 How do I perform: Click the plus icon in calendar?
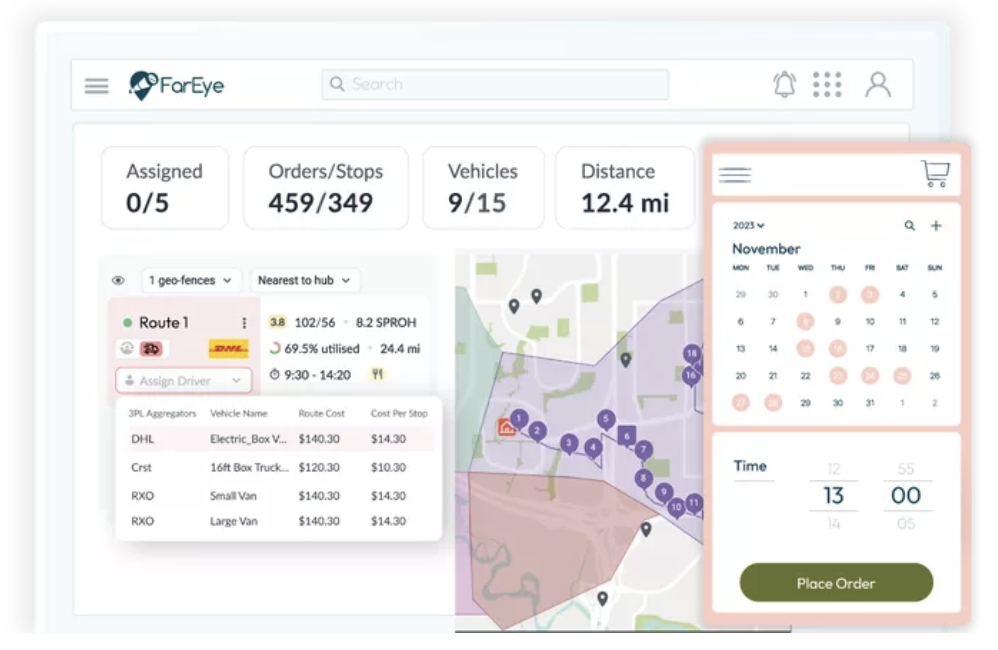point(936,225)
